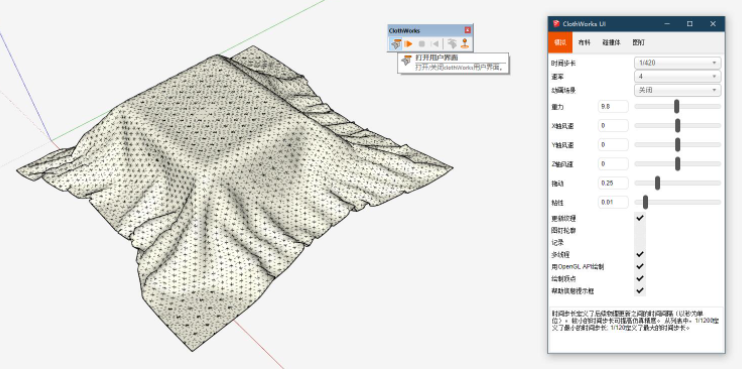Click the Y-axis wind speed input field
Viewport: 742px width, 372px height.
pos(613,144)
